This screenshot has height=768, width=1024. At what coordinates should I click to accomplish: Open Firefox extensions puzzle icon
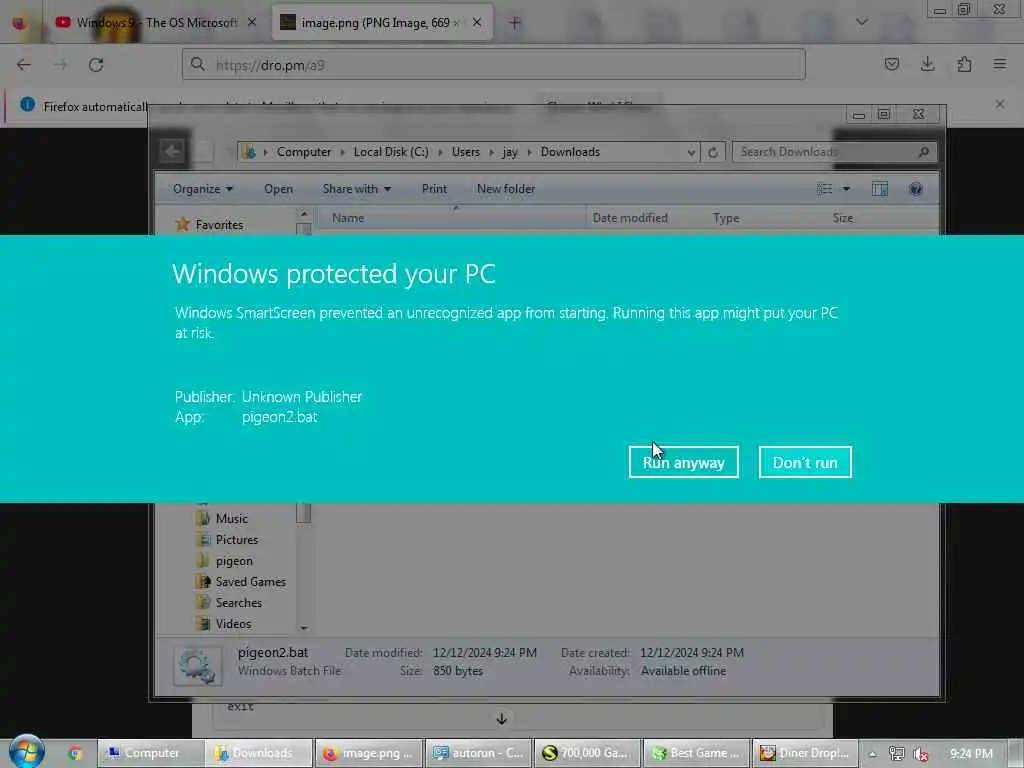tap(964, 64)
